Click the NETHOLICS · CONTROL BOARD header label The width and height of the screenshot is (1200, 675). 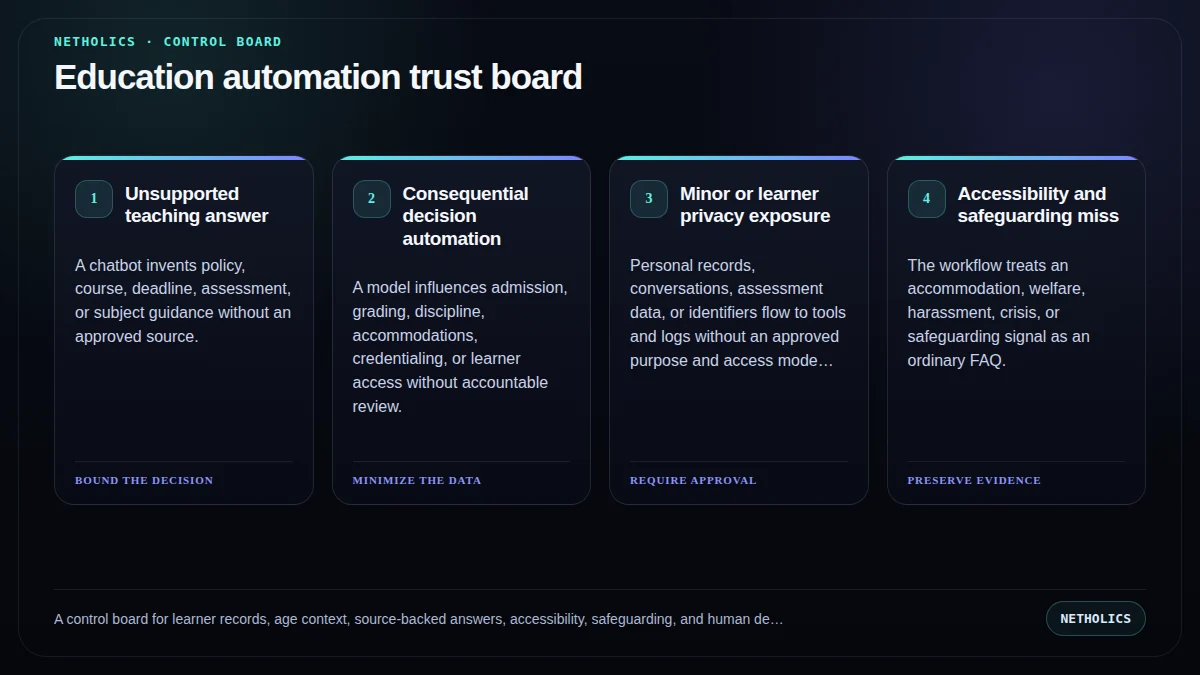[x=168, y=42]
